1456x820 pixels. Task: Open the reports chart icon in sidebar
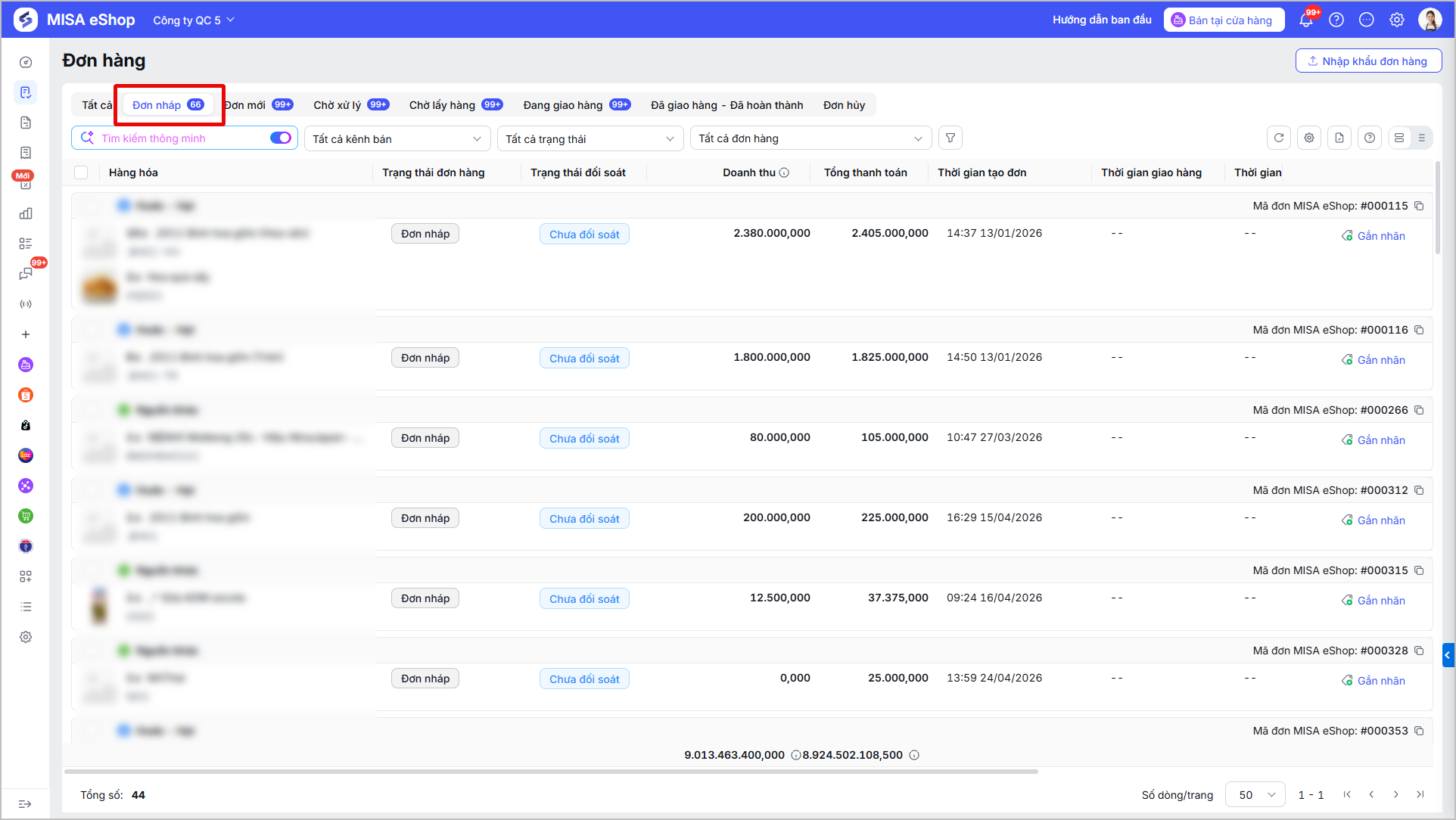pyautogui.click(x=26, y=213)
